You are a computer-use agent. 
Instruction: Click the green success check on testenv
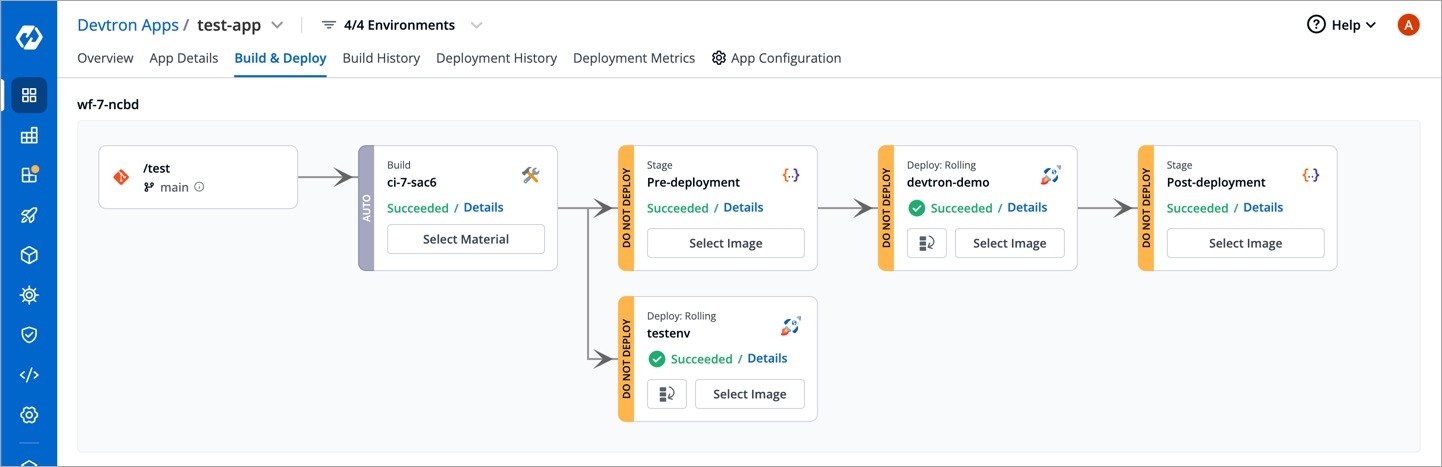[x=656, y=359]
